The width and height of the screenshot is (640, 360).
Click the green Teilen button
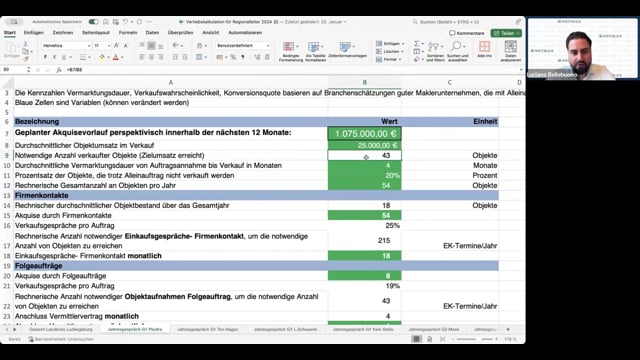pos(506,33)
